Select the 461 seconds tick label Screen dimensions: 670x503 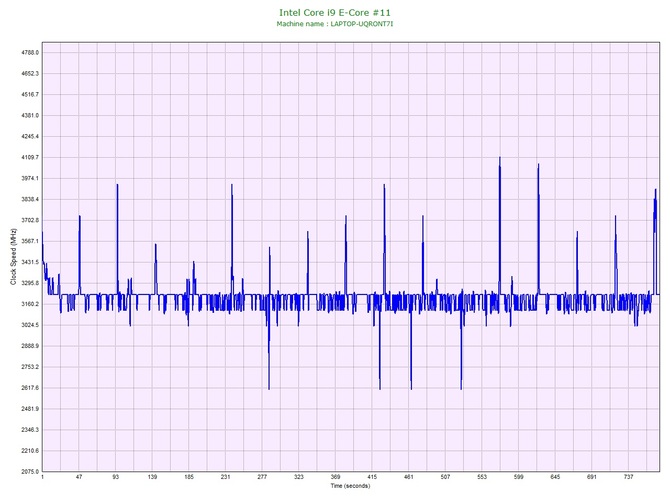coord(409,477)
